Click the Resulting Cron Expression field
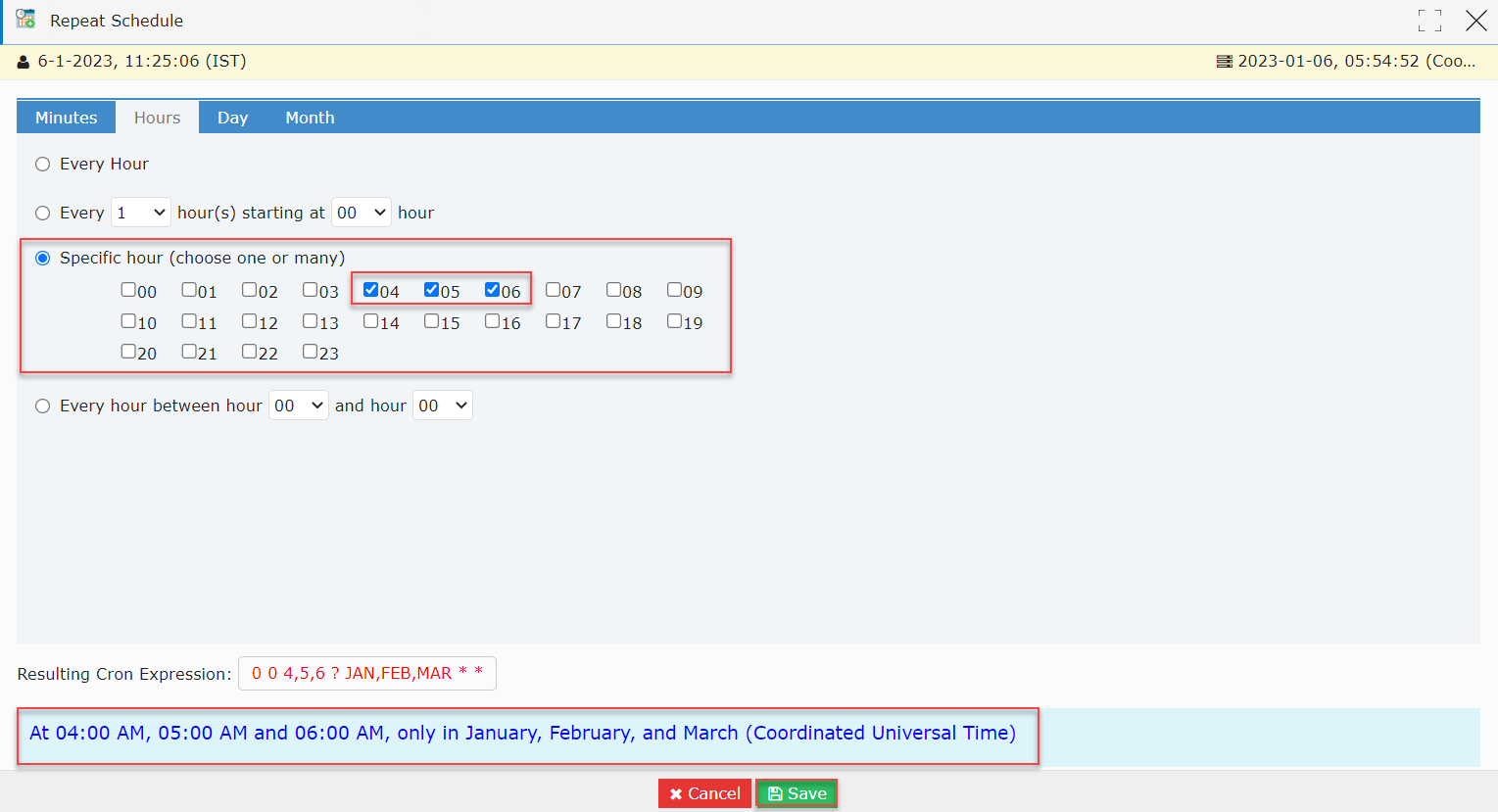The height and width of the screenshot is (812, 1498). [x=367, y=674]
